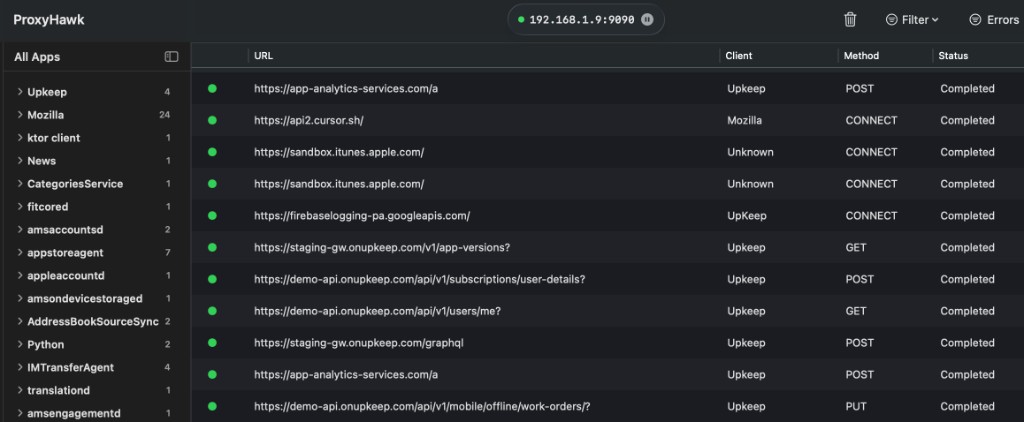Select the api2.cursor.sh request row

607,120
